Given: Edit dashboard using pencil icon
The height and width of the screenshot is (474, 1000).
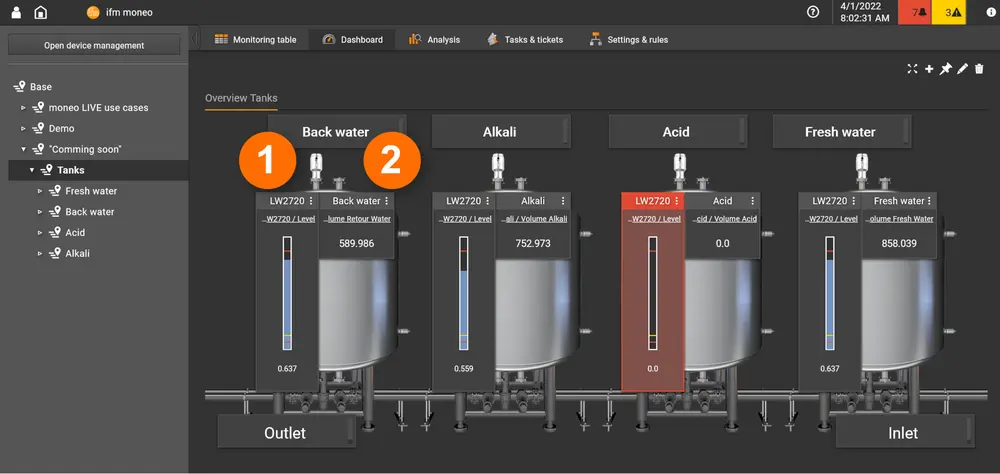Looking at the screenshot, I should point(962,69).
